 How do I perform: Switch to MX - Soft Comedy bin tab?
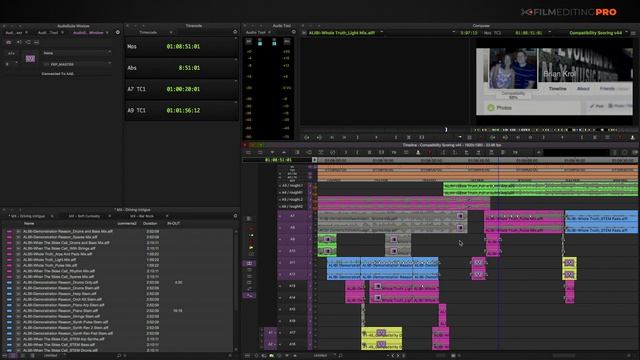(84, 216)
